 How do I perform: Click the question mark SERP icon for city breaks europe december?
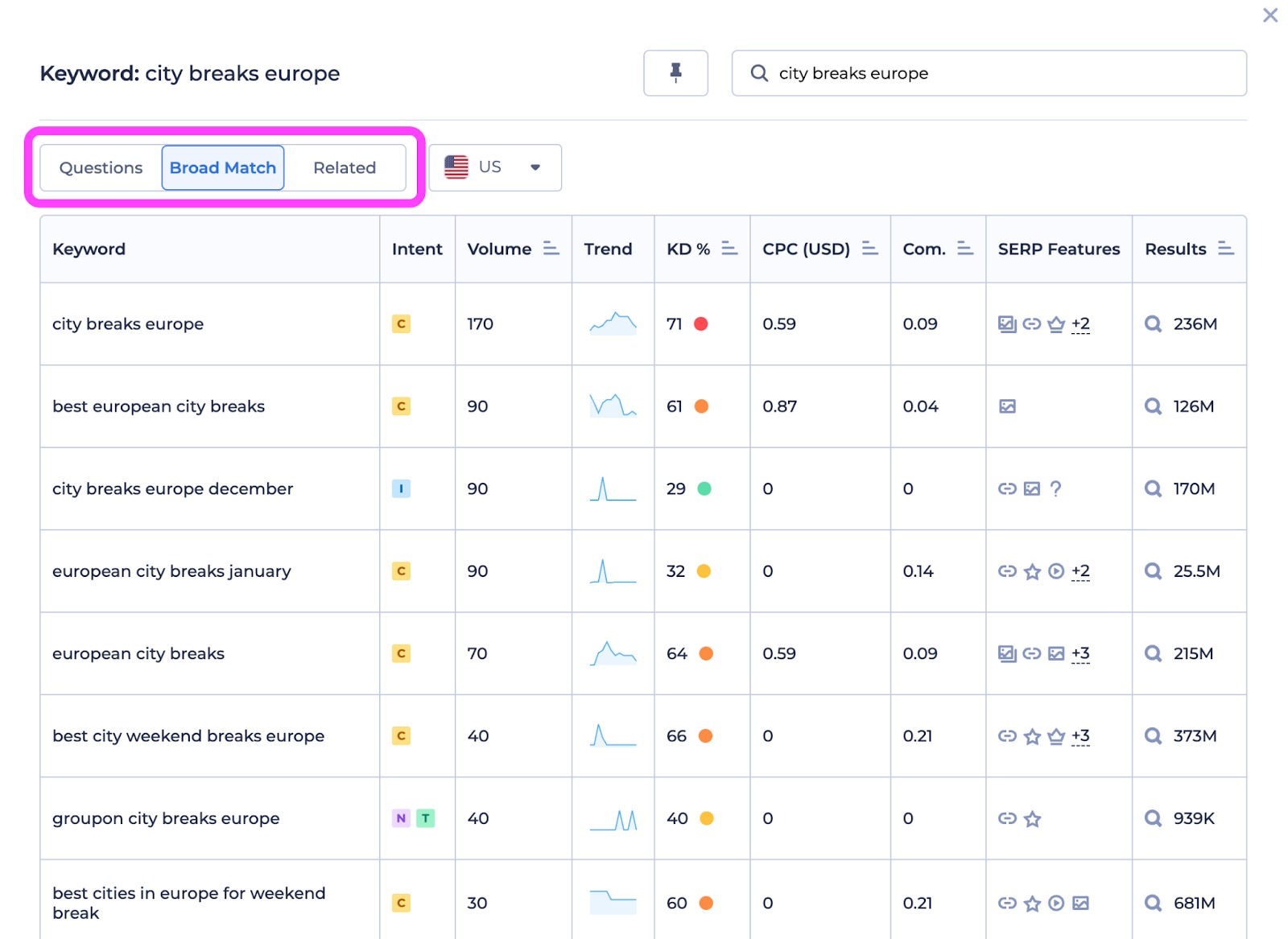[x=1055, y=488]
